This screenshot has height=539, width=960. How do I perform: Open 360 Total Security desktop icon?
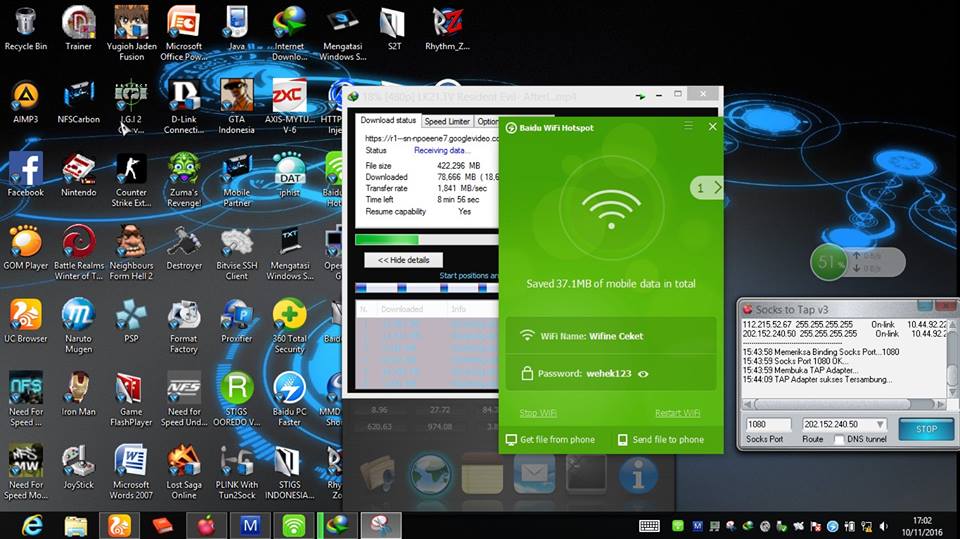289,326
